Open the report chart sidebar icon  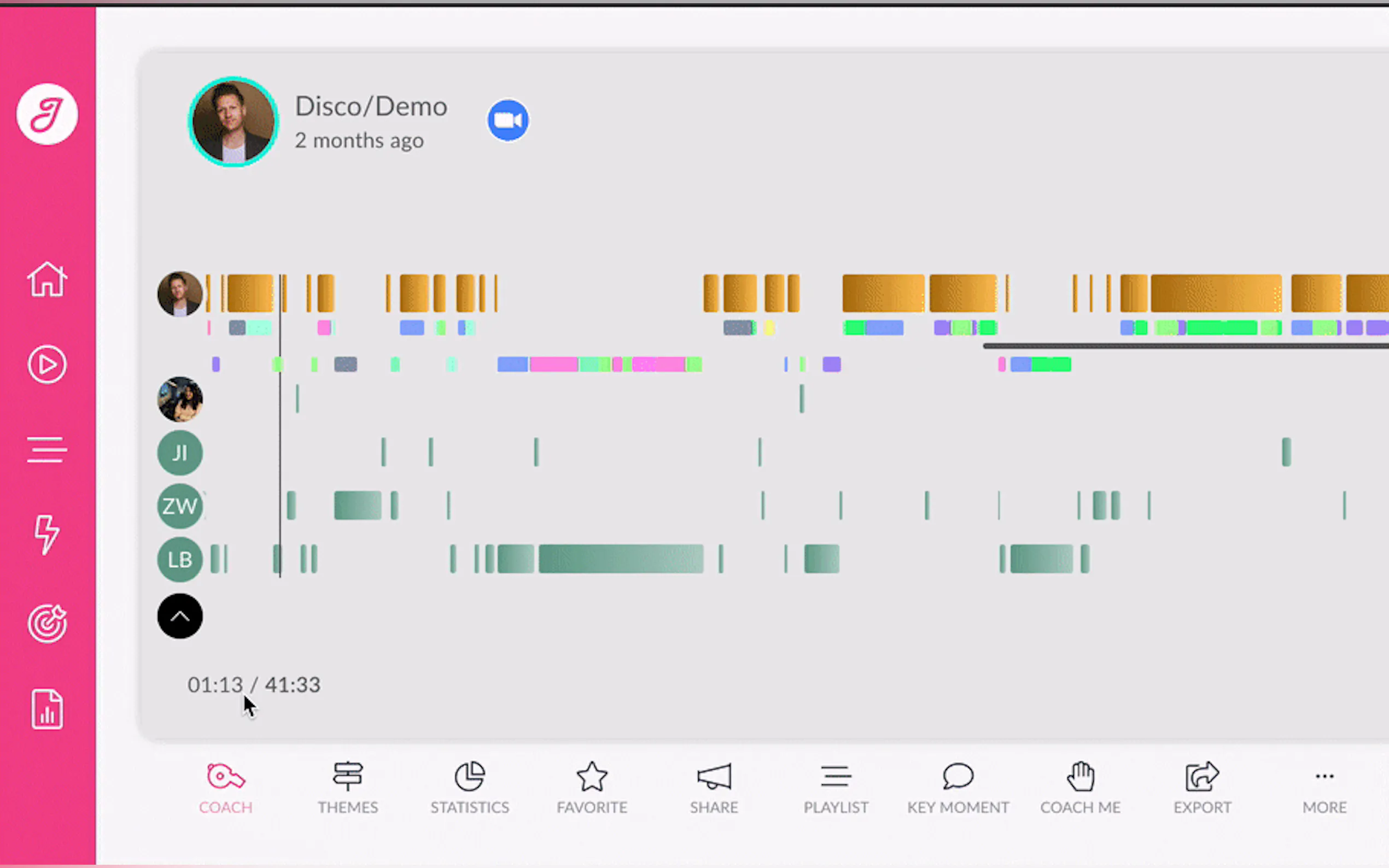pos(47,709)
